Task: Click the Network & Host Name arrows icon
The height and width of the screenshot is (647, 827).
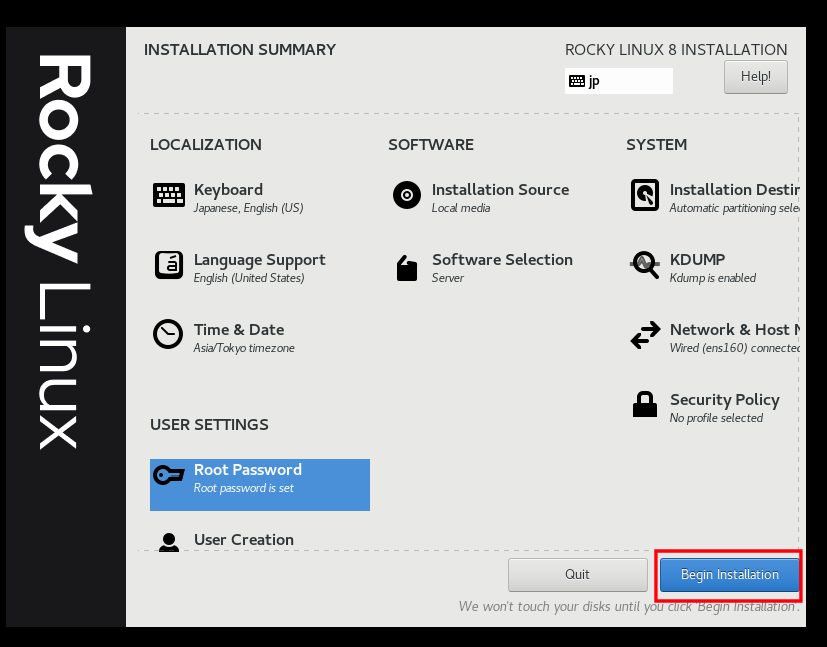Action: point(645,335)
